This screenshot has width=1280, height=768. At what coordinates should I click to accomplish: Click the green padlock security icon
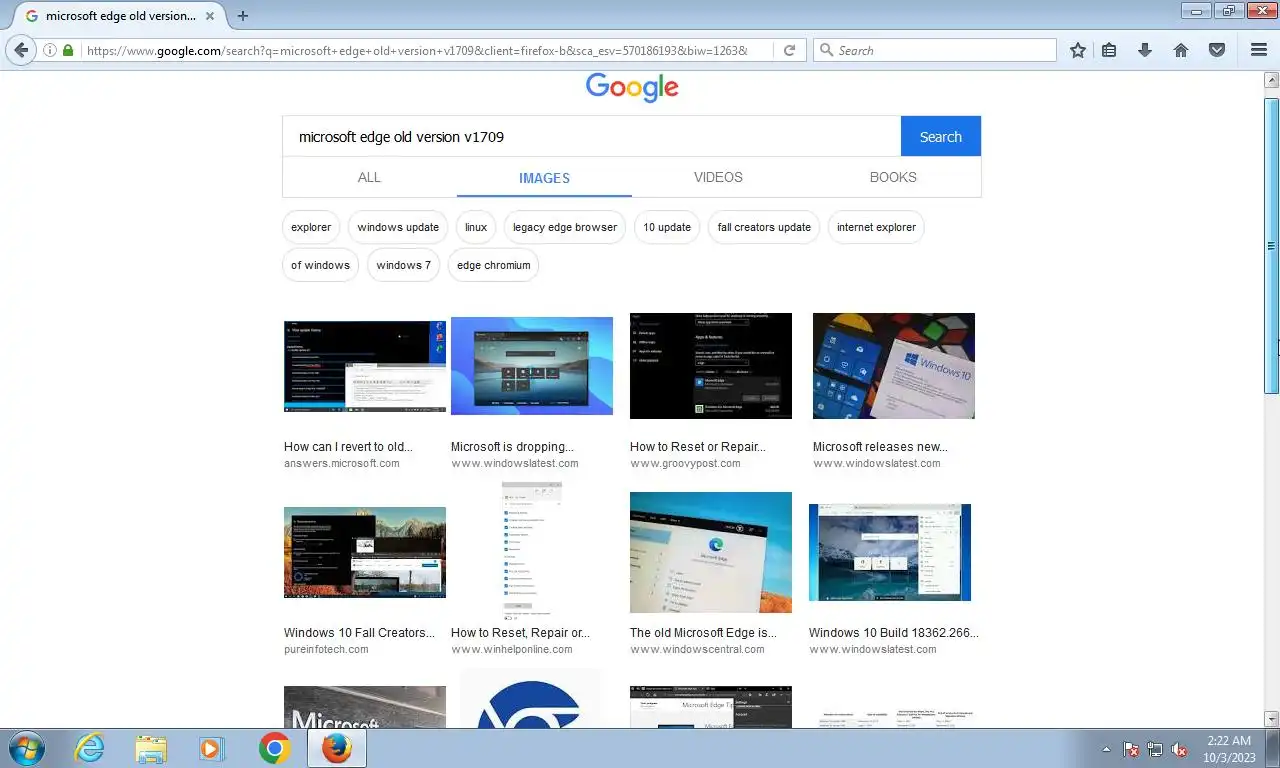[x=68, y=50]
